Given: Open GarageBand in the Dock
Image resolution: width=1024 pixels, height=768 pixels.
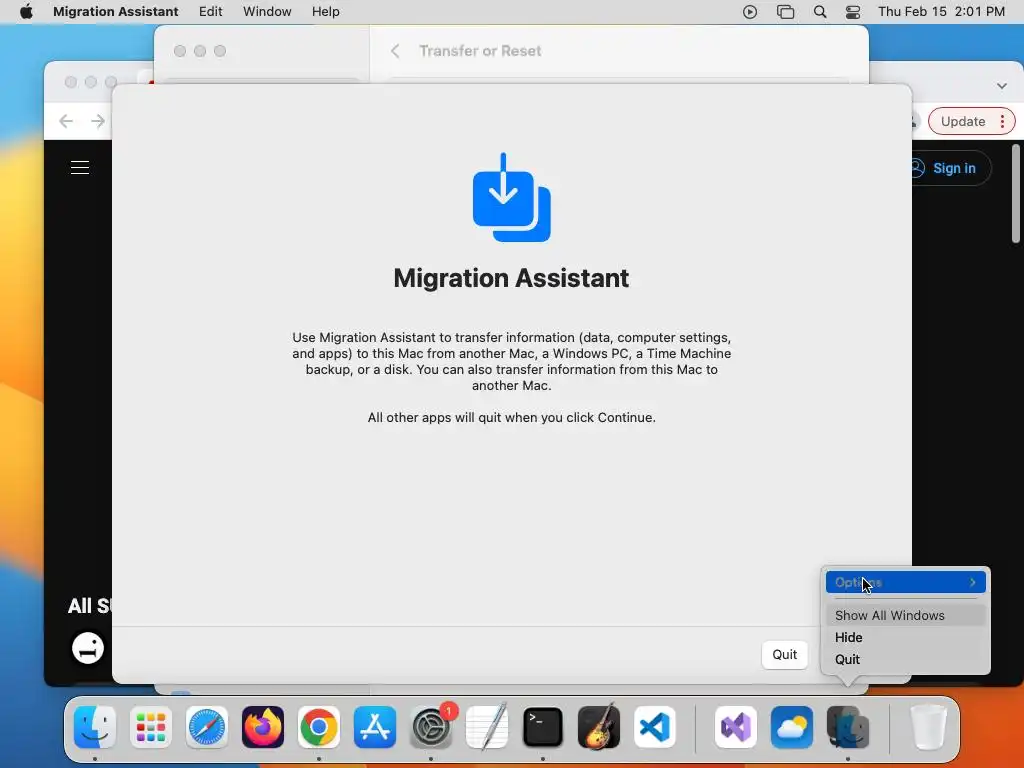Looking at the screenshot, I should pyautogui.click(x=599, y=727).
